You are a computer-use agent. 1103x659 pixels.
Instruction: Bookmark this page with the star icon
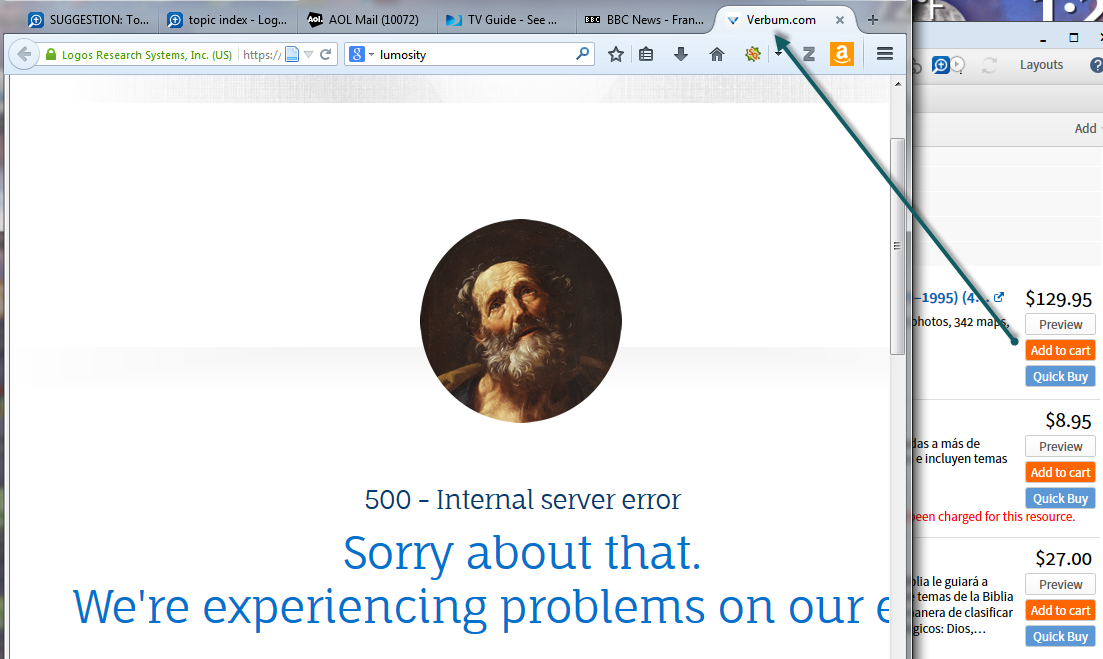616,54
